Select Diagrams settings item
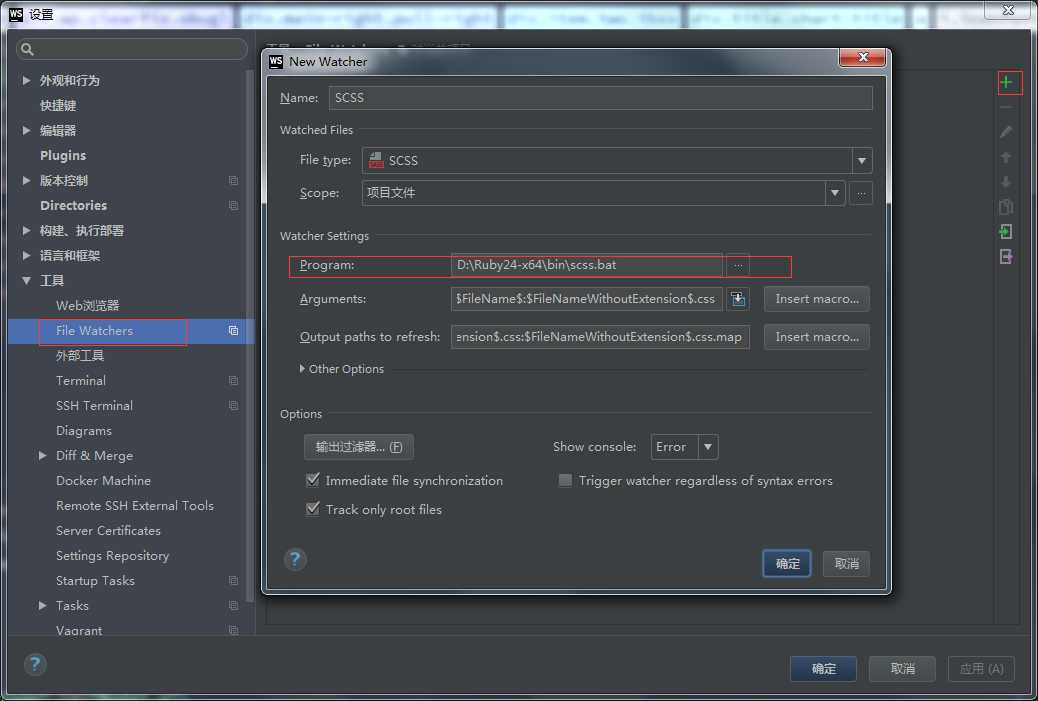The image size is (1038, 701). coord(84,430)
